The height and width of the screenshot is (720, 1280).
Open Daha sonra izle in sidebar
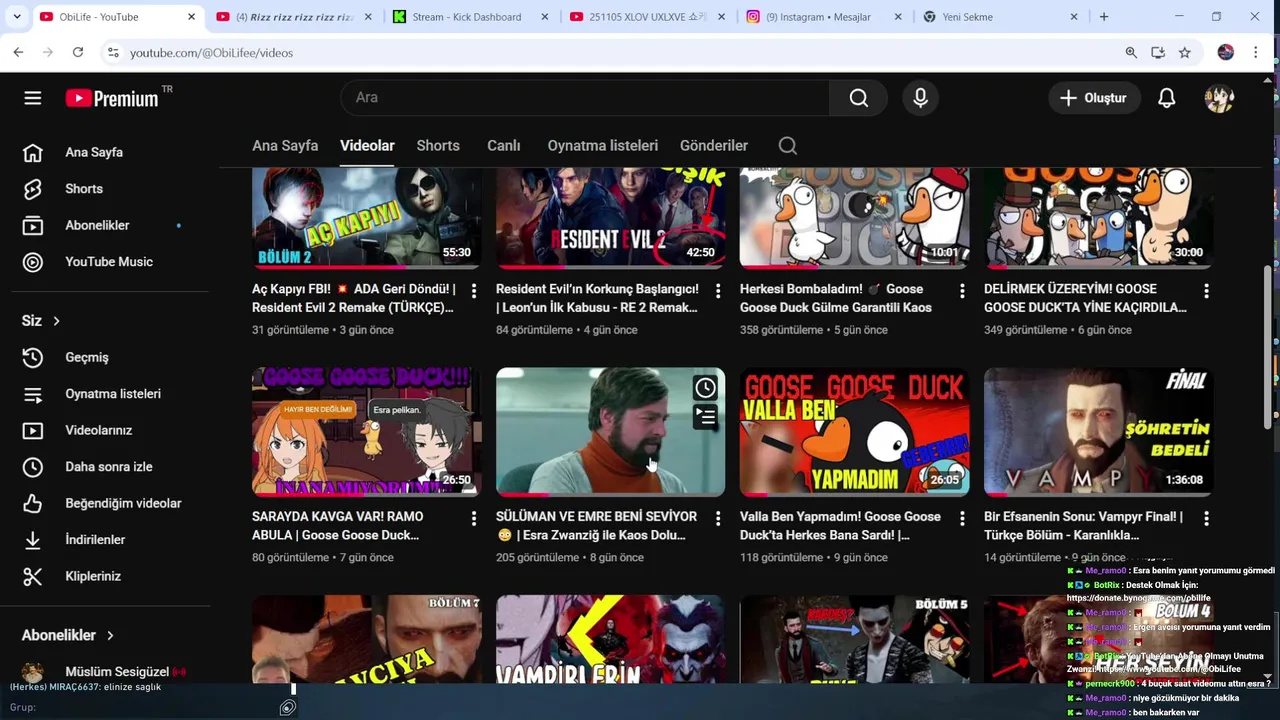click(109, 467)
